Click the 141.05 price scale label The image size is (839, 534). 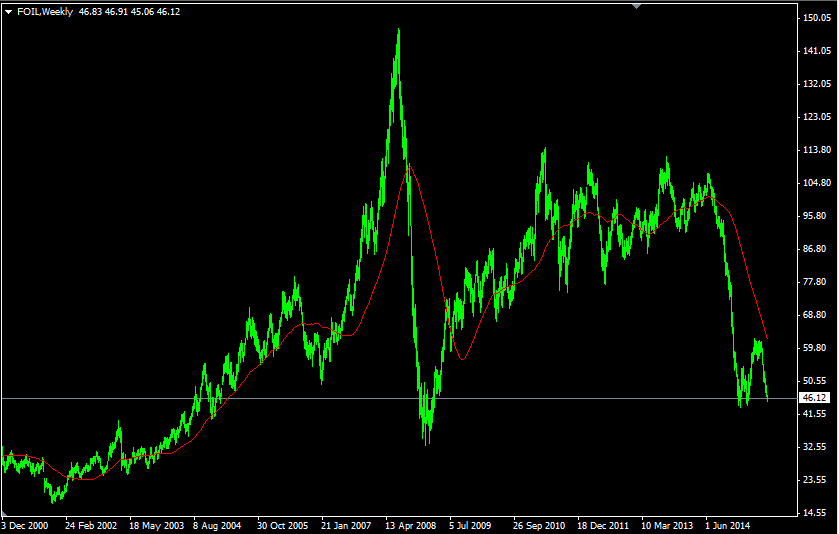817,51
